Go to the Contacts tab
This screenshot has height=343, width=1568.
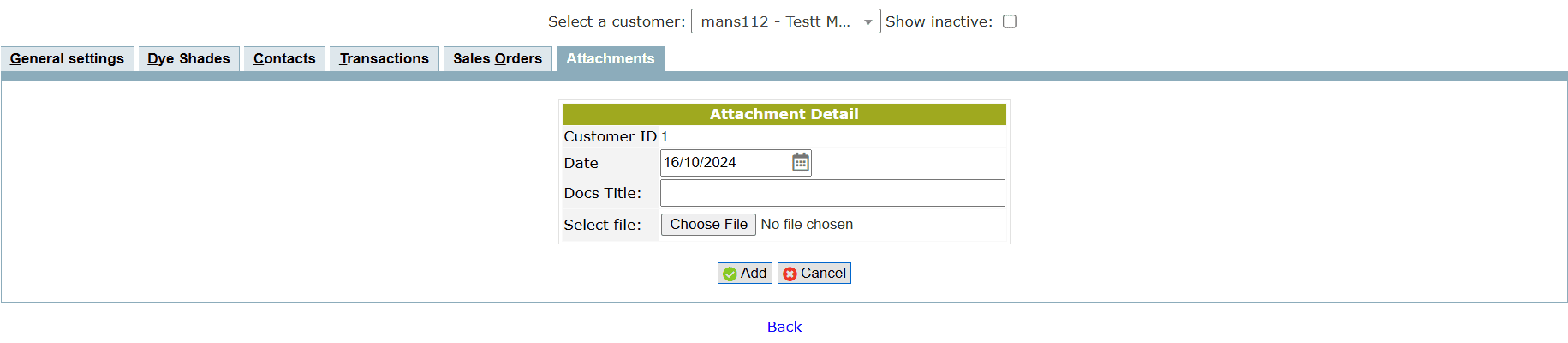coord(284,58)
